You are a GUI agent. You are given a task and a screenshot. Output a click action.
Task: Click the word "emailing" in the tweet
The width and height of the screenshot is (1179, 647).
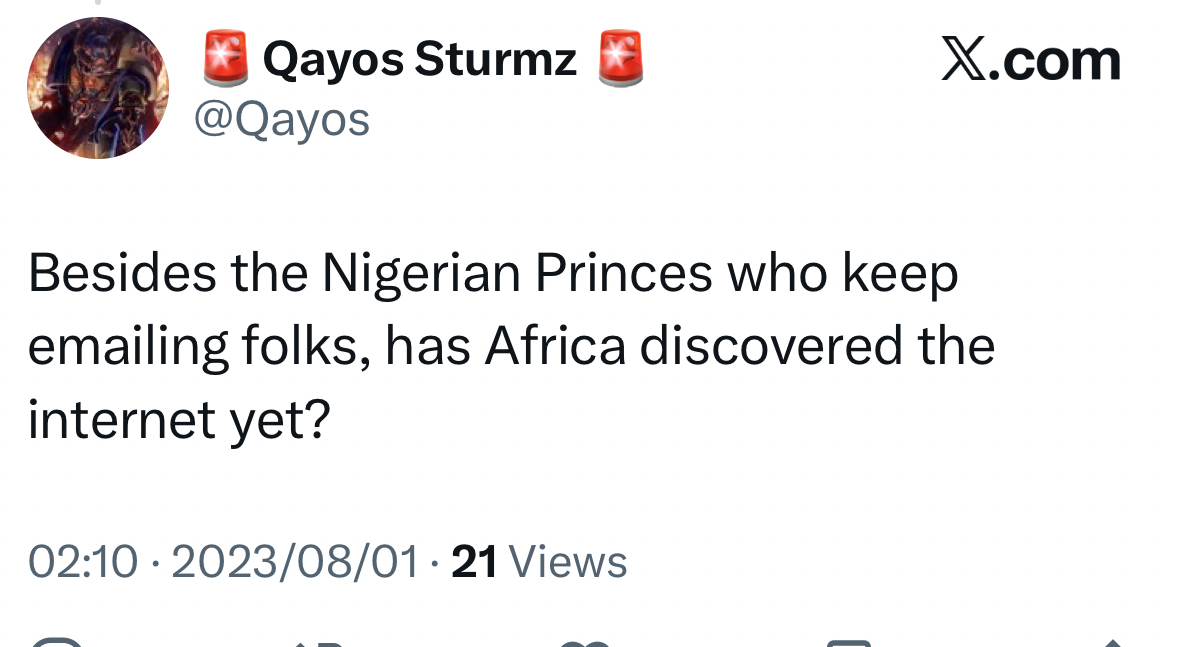[126, 346]
